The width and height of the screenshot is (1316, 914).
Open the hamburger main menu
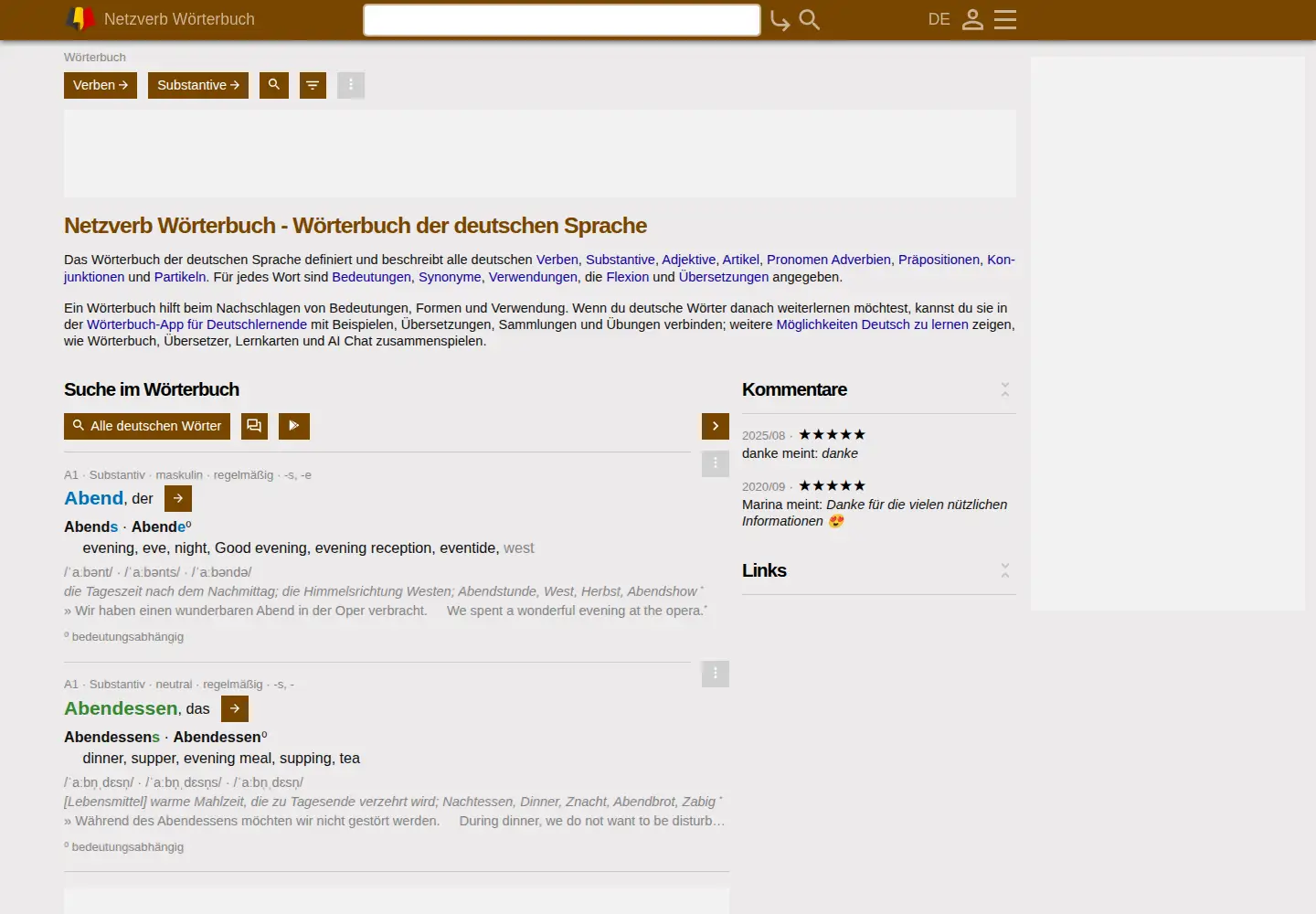tap(1005, 19)
